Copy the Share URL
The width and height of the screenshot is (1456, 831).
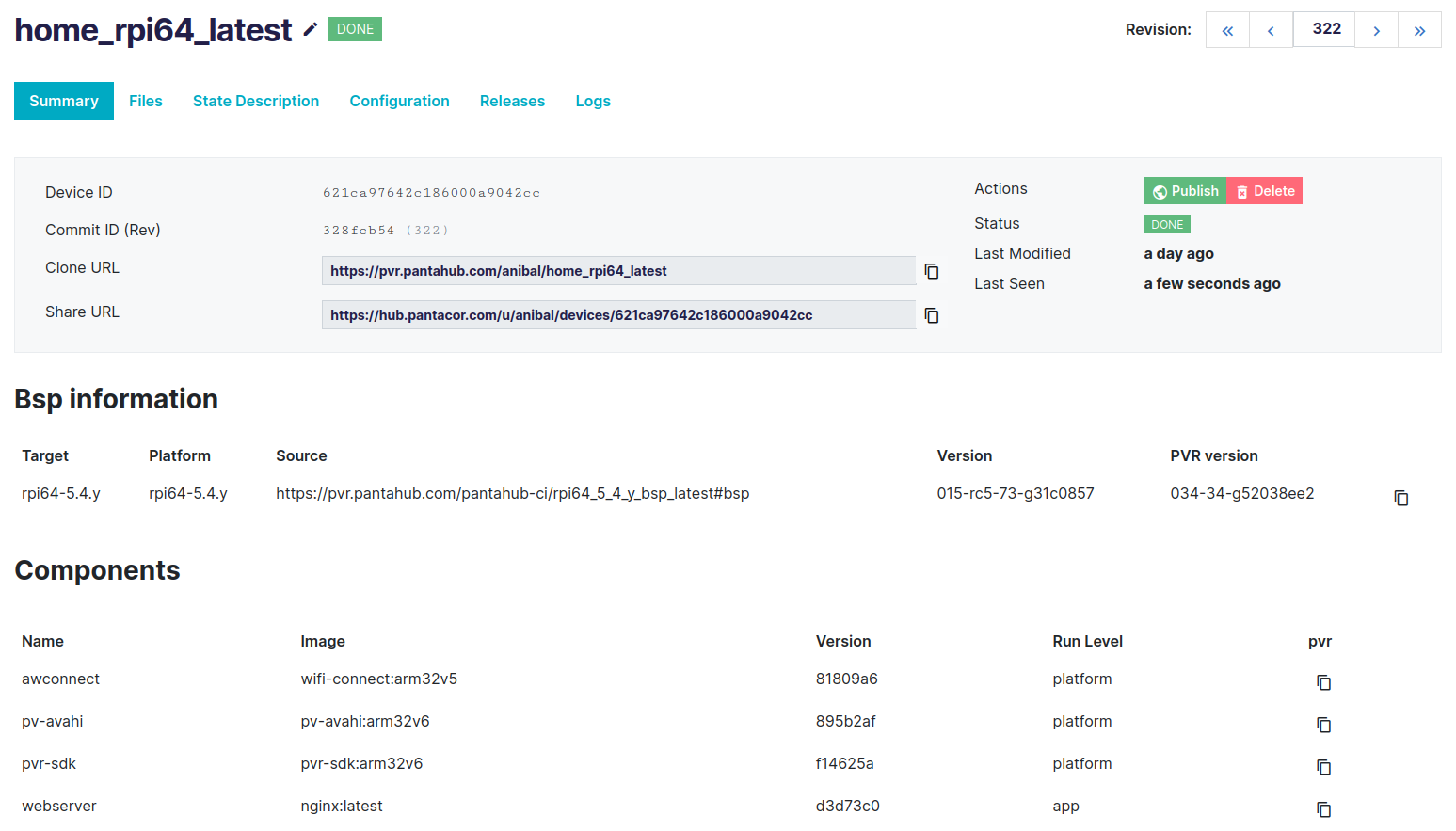(932, 315)
